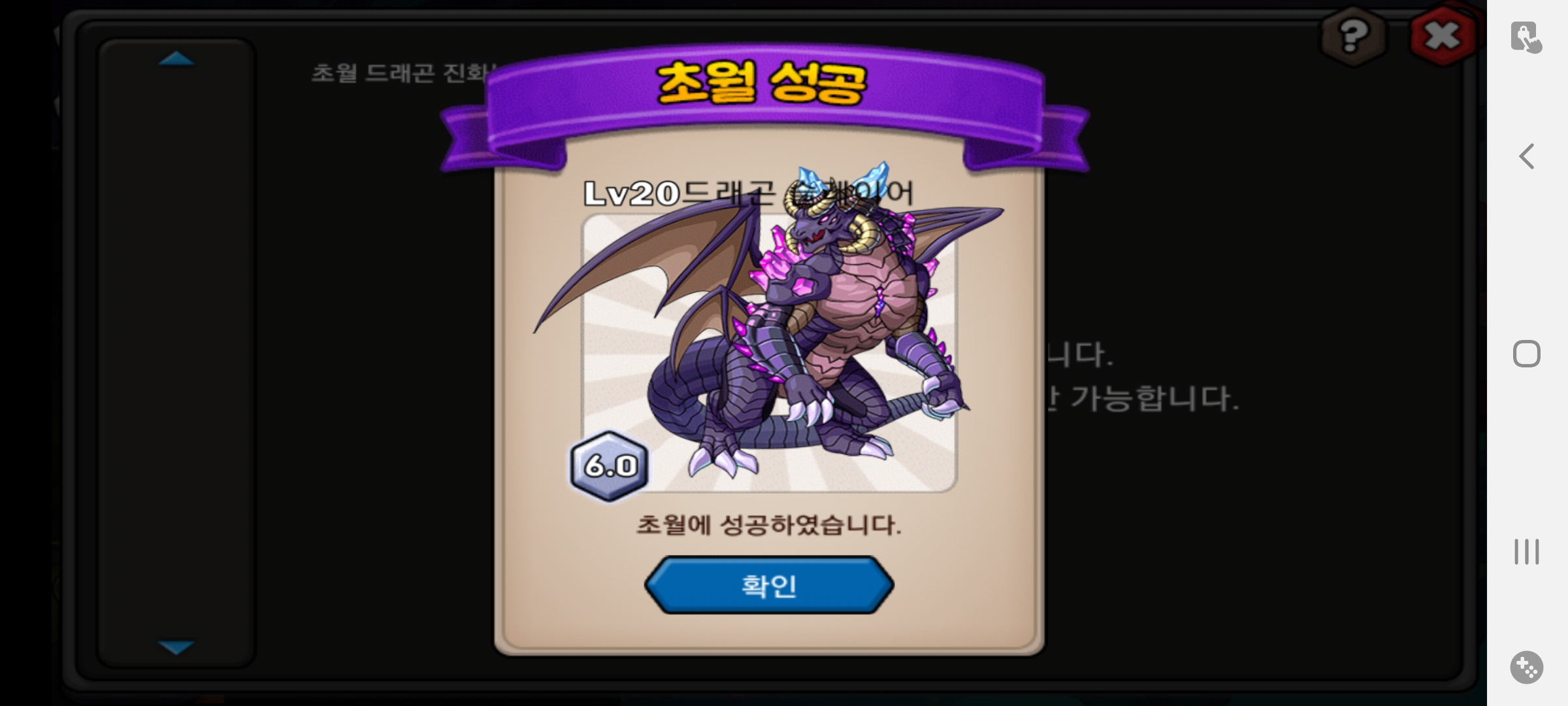Tap the dragon's blue crystal horns
Screen dimensions: 1568x706
[843, 182]
